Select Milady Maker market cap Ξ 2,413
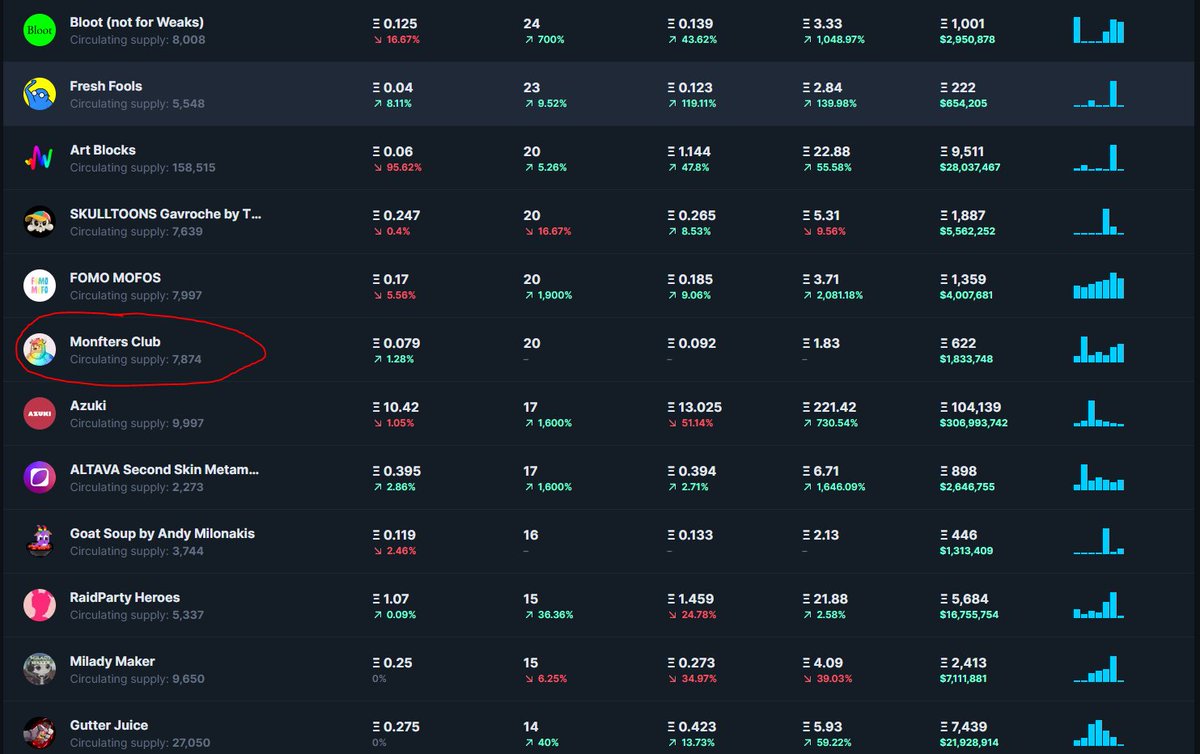The width and height of the screenshot is (1200, 754). click(x=964, y=663)
